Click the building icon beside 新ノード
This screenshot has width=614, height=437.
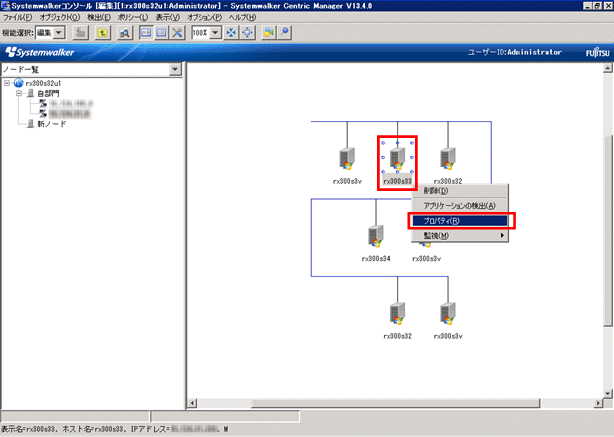(31, 124)
